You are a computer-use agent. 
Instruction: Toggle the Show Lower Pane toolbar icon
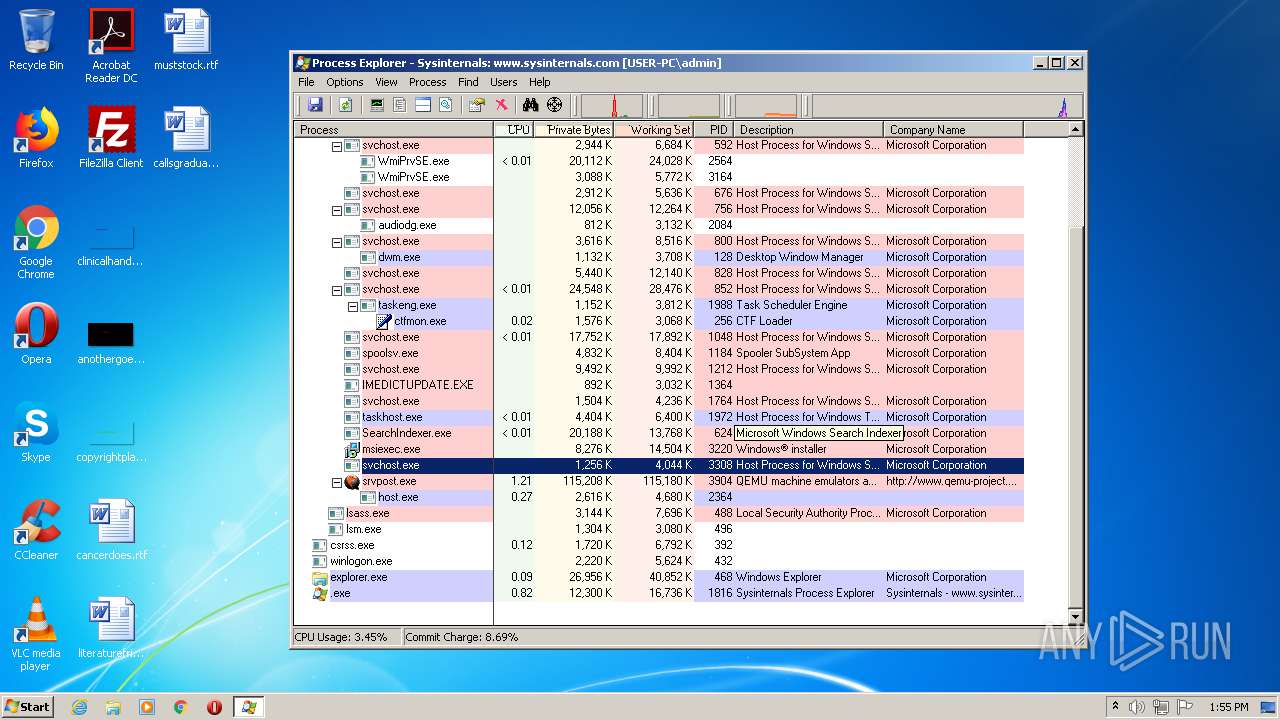[423, 105]
